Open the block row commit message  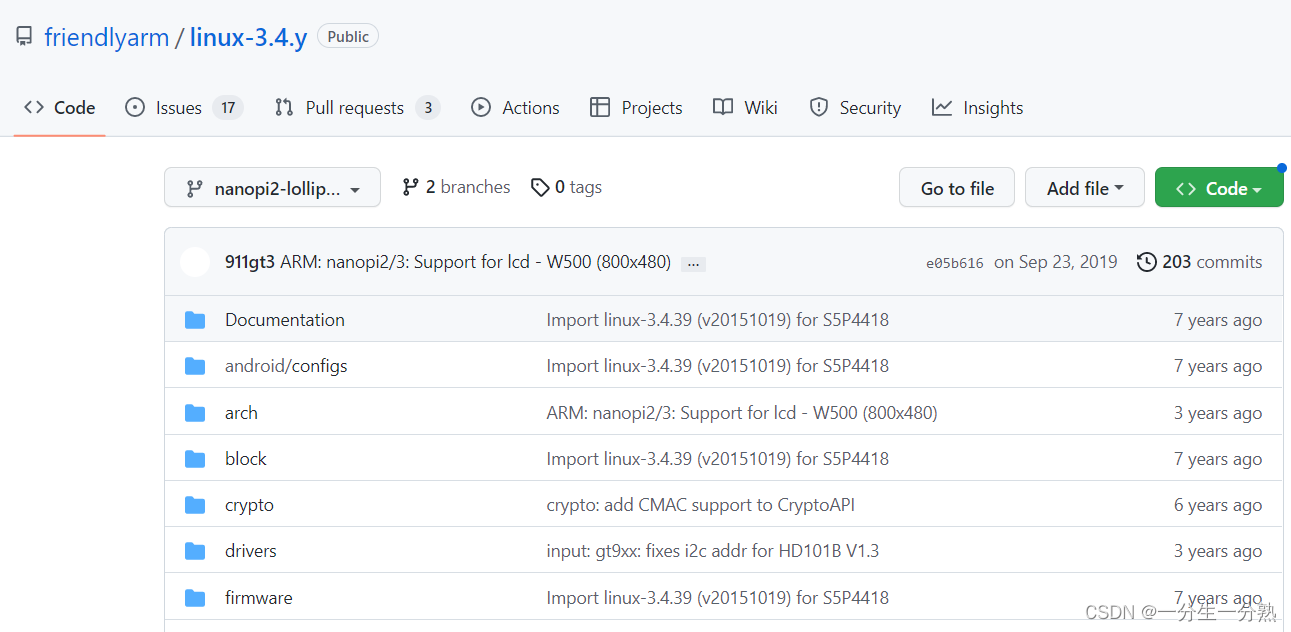[718, 459]
